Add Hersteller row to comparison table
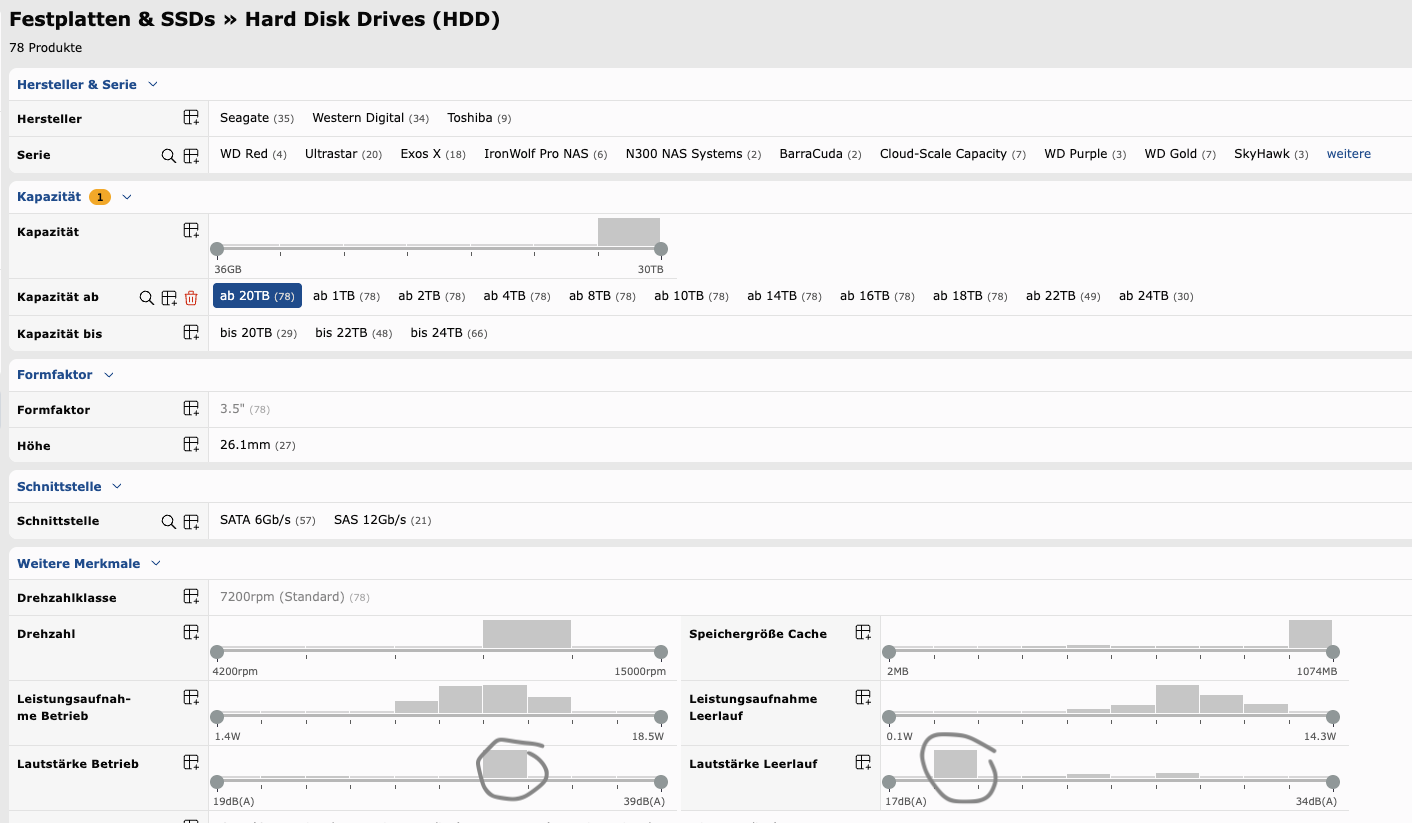This screenshot has height=823, width=1412. click(x=191, y=118)
